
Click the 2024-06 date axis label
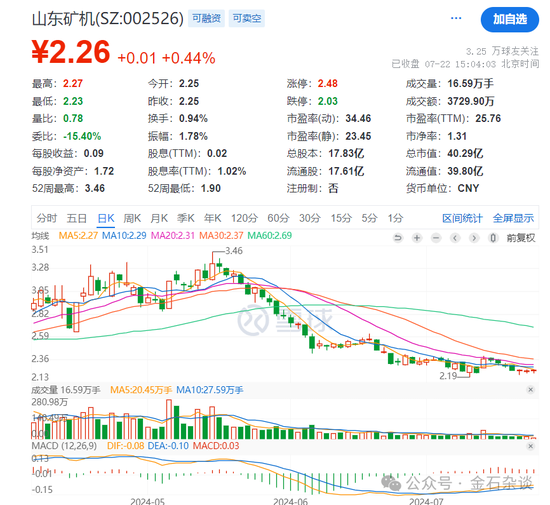pos(290,501)
